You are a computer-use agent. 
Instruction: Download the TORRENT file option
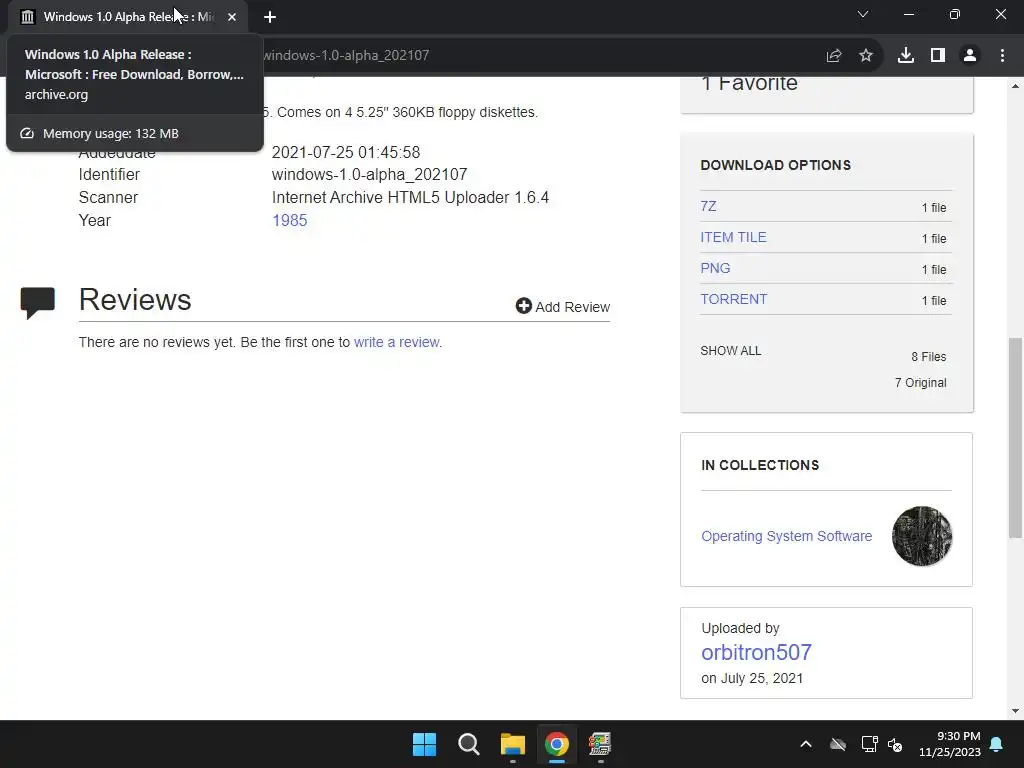click(x=733, y=299)
